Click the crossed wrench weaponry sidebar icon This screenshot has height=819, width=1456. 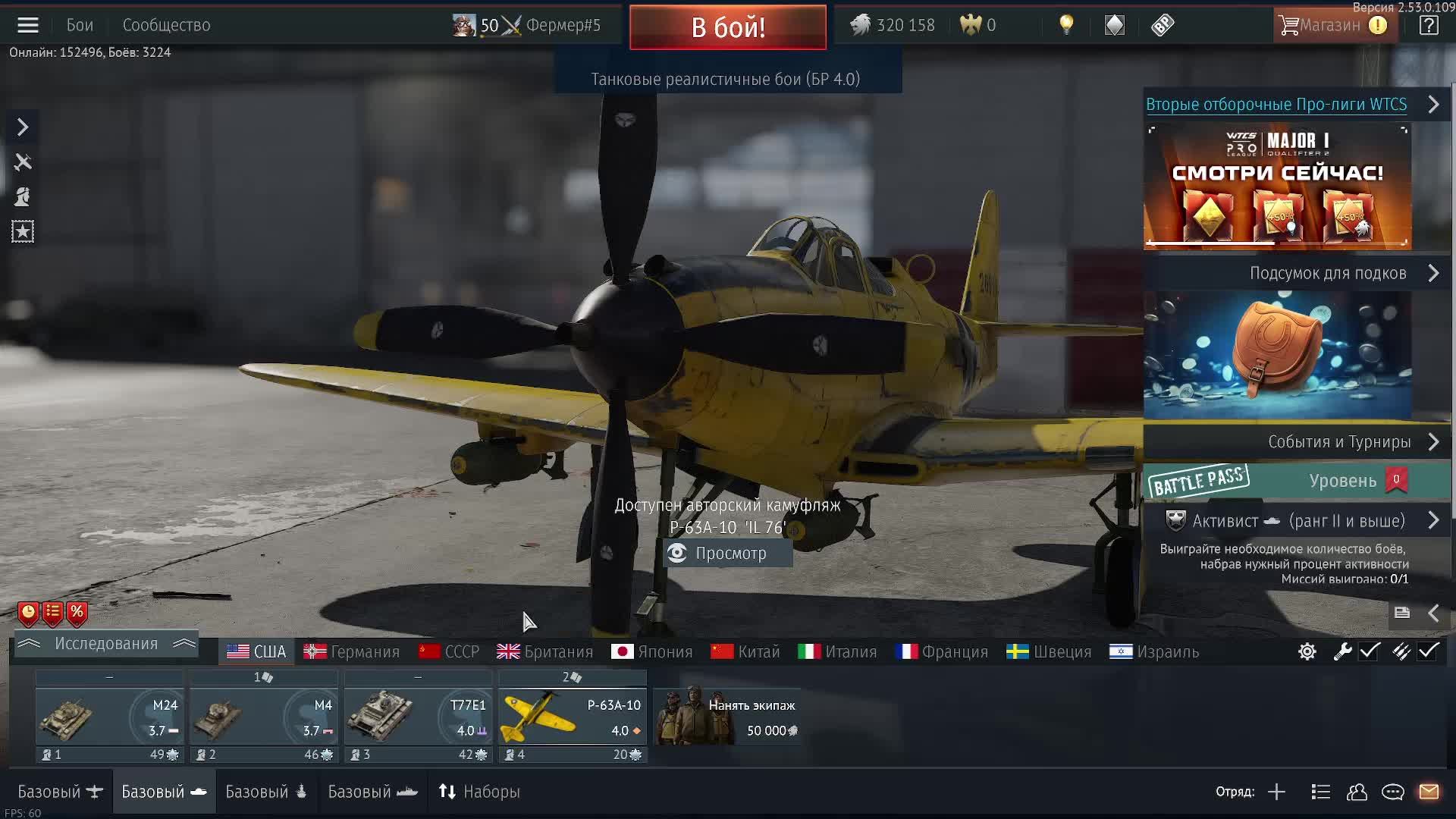(23, 162)
